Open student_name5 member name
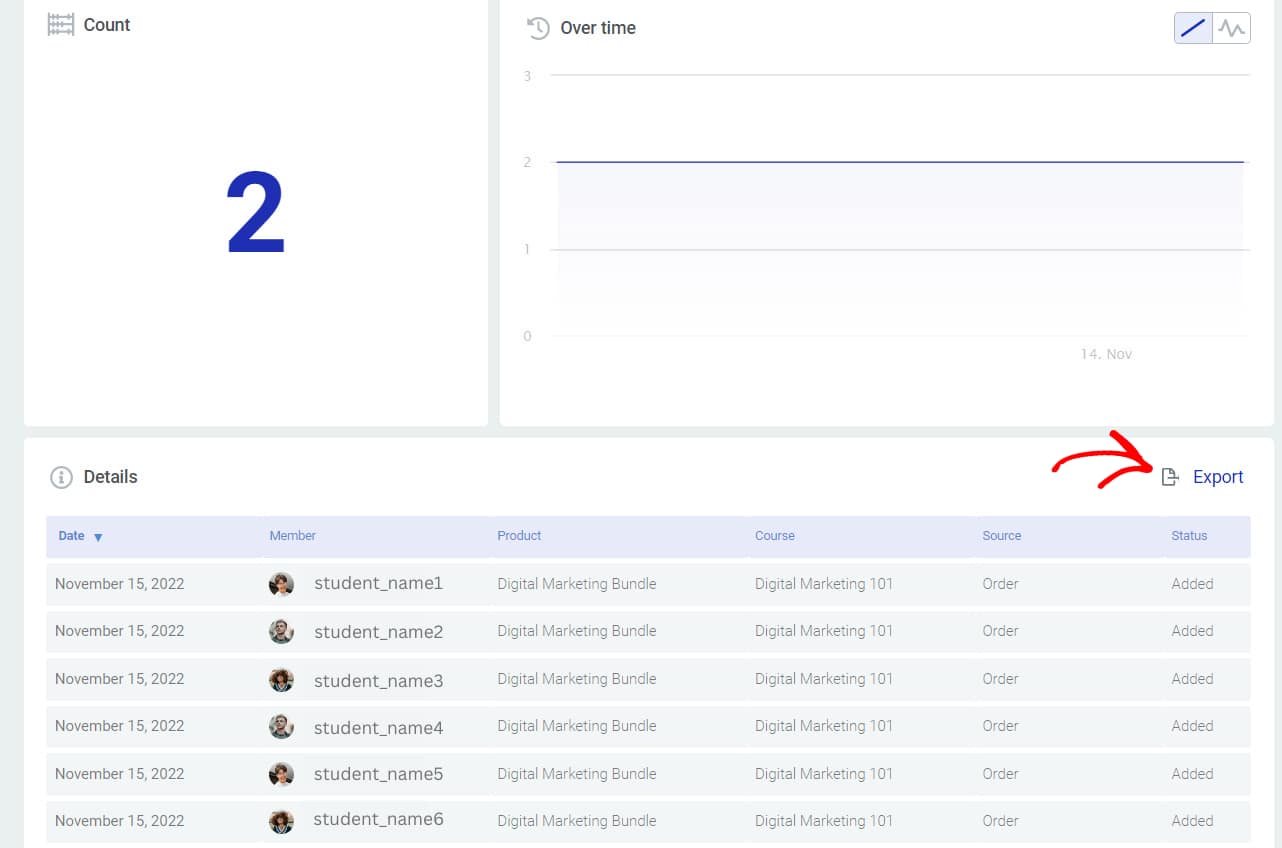Screen dimensions: 1282x848 378,774
